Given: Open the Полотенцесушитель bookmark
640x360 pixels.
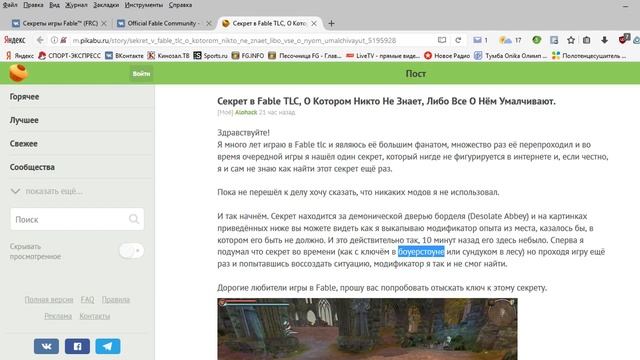Looking at the screenshot, I should (589, 56).
